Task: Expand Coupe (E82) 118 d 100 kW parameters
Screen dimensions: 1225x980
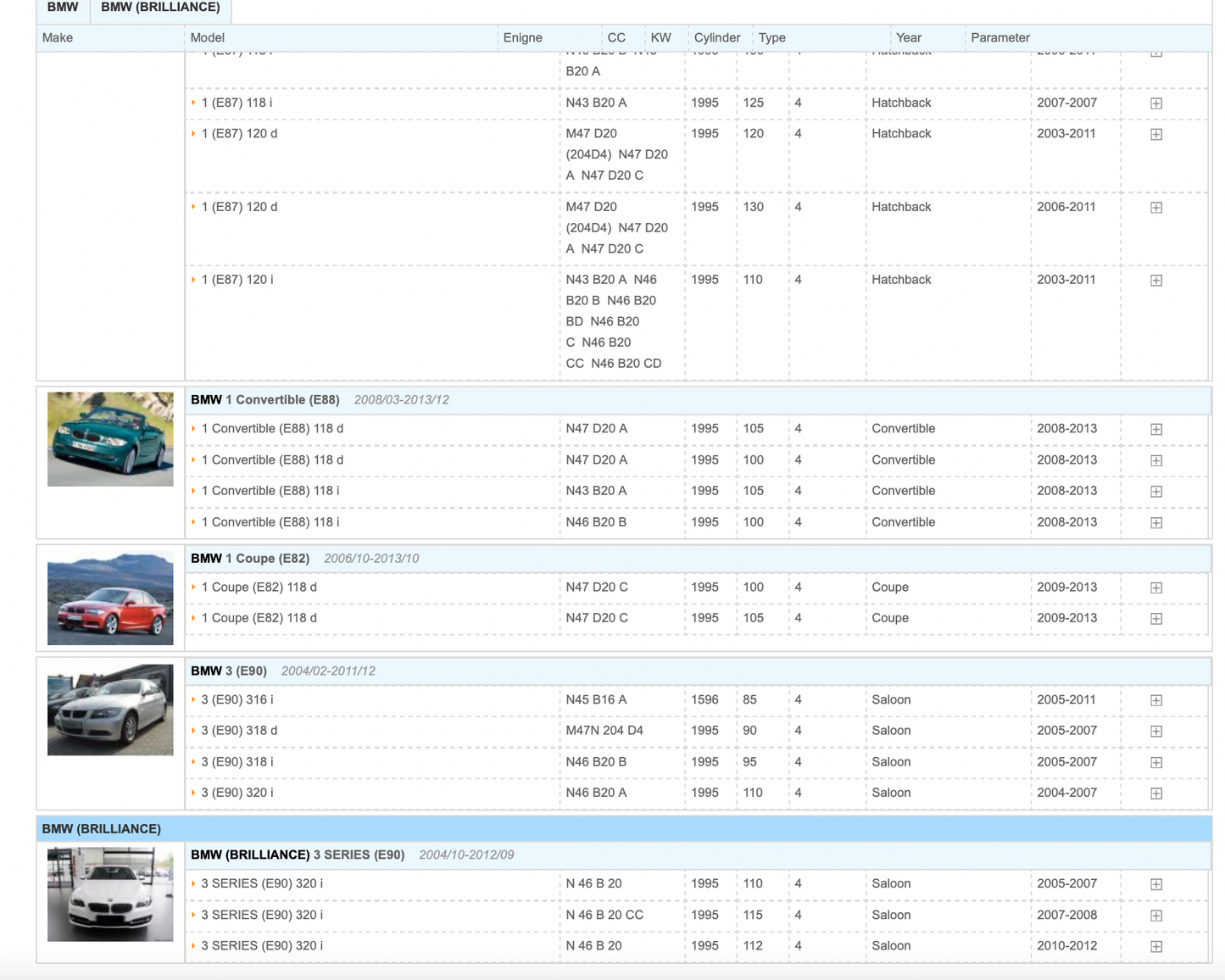Action: (1155, 587)
